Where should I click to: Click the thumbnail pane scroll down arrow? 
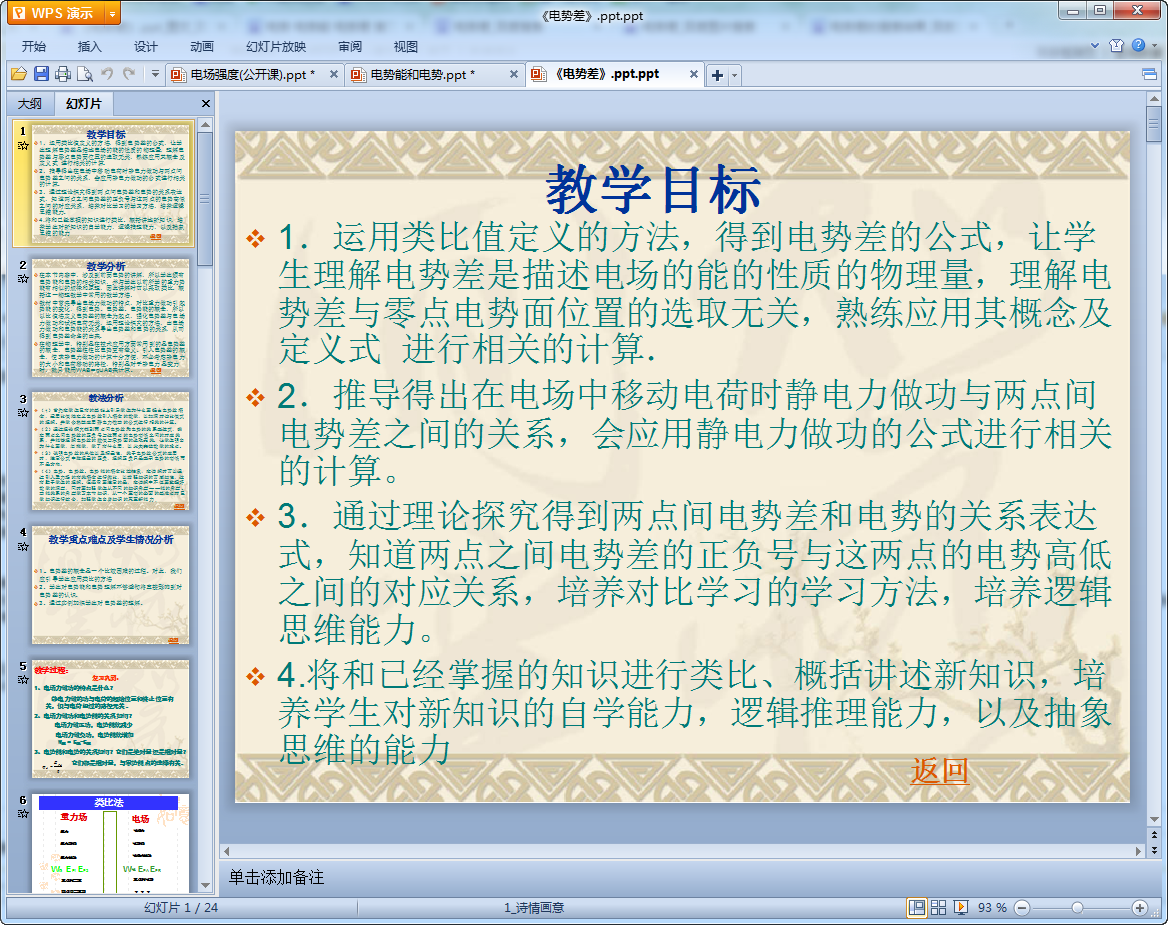tap(205, 886)
